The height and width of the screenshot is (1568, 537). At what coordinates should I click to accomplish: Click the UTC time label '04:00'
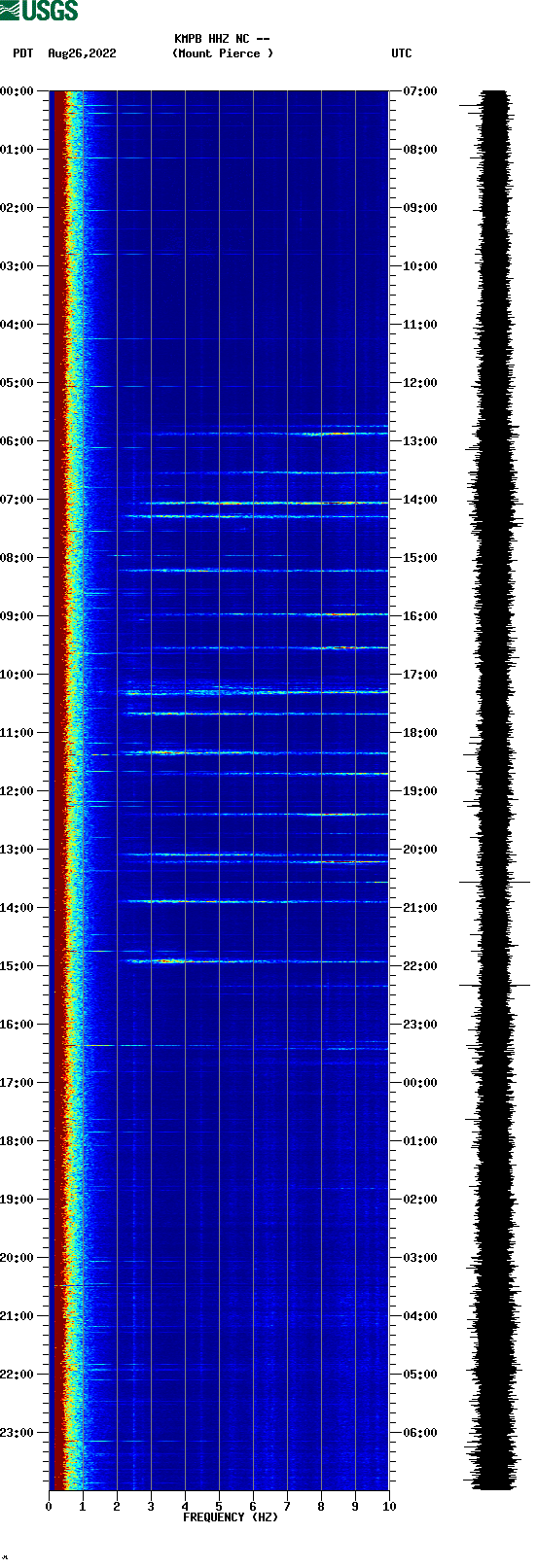420,1316
